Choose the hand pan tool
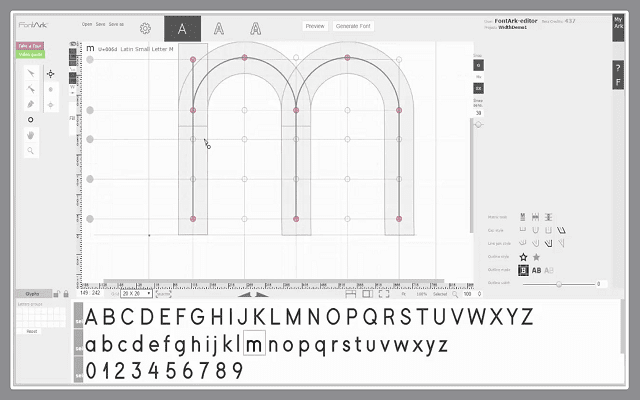Screen dimensions: 640x400 pos(31,134)
